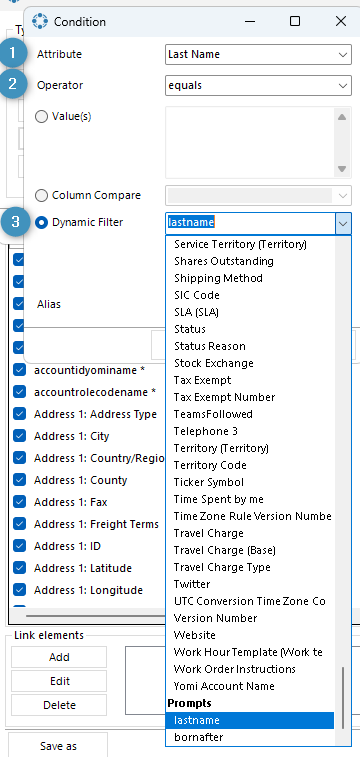Select Stock Exchange in the list
This screenshot has height=757, width=360.
[214, 363]
